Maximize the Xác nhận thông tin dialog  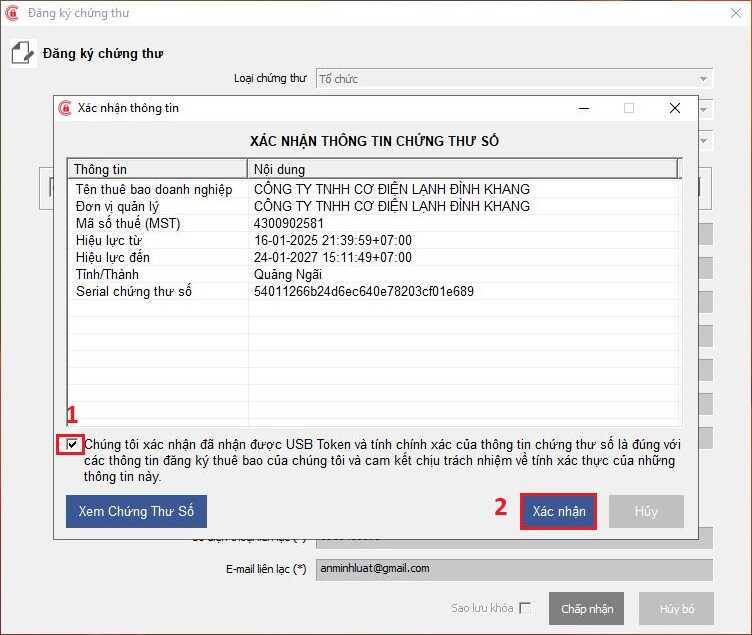tap(629, 108)
